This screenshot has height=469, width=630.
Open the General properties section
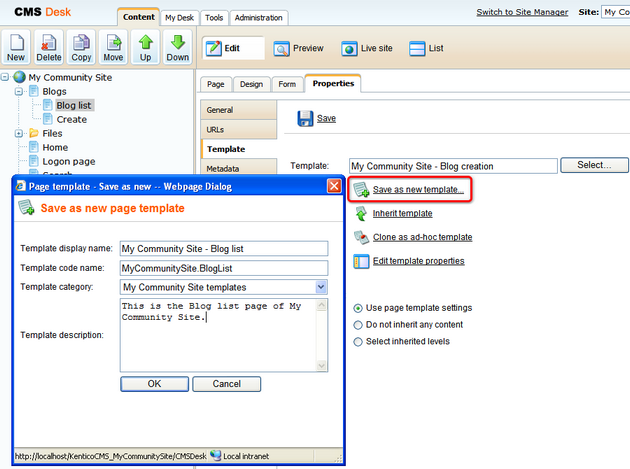[x=239, y=110]
